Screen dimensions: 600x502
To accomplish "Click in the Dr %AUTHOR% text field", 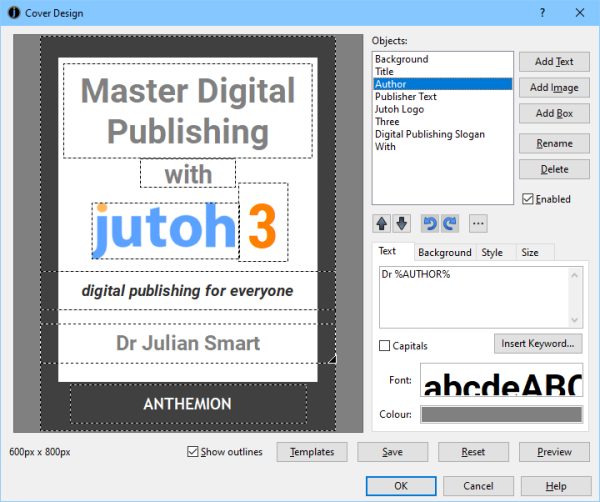I will pyautogui.click(x=481, y=297).
